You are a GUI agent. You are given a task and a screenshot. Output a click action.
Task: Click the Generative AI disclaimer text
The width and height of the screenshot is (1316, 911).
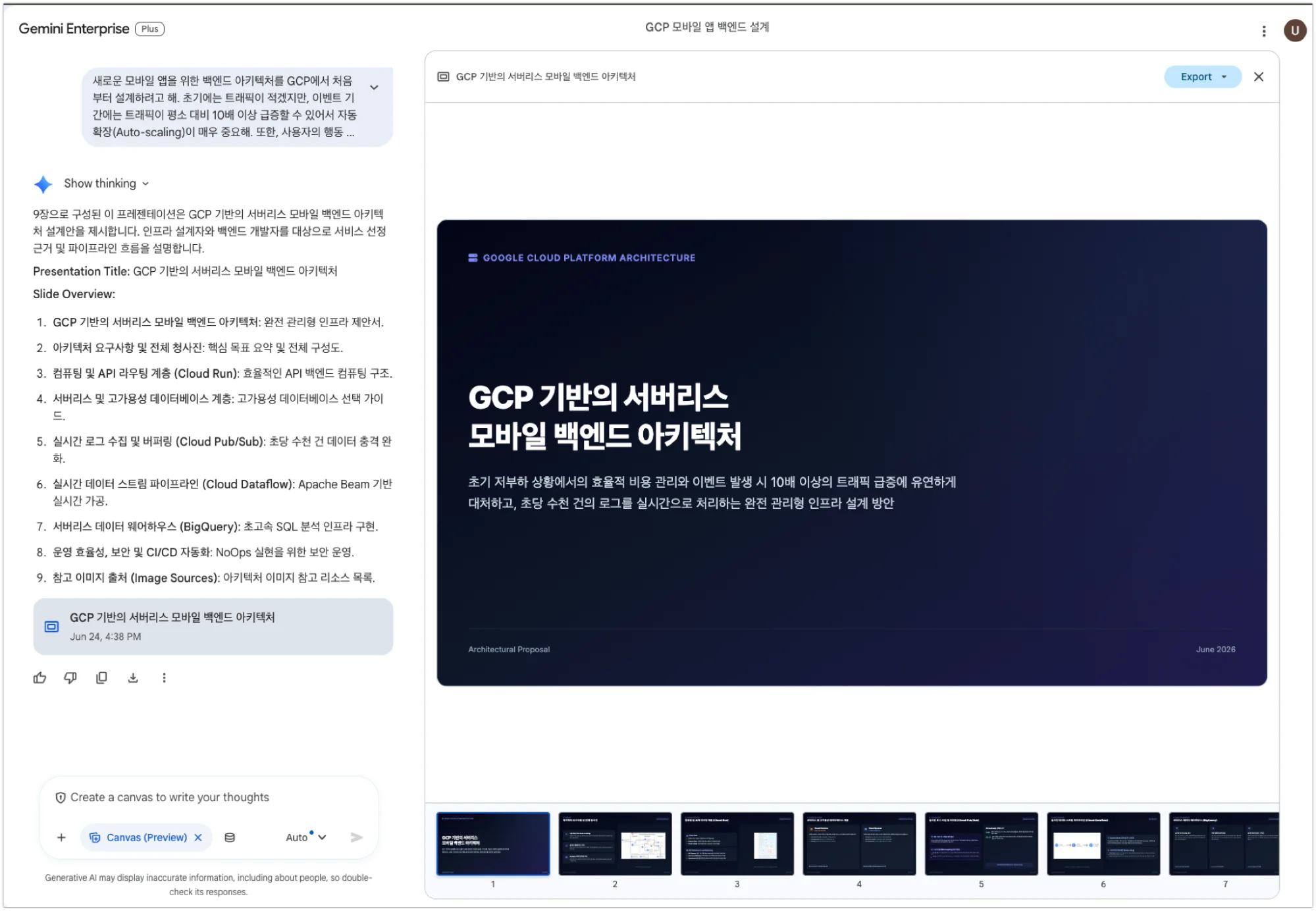(209, 885)
